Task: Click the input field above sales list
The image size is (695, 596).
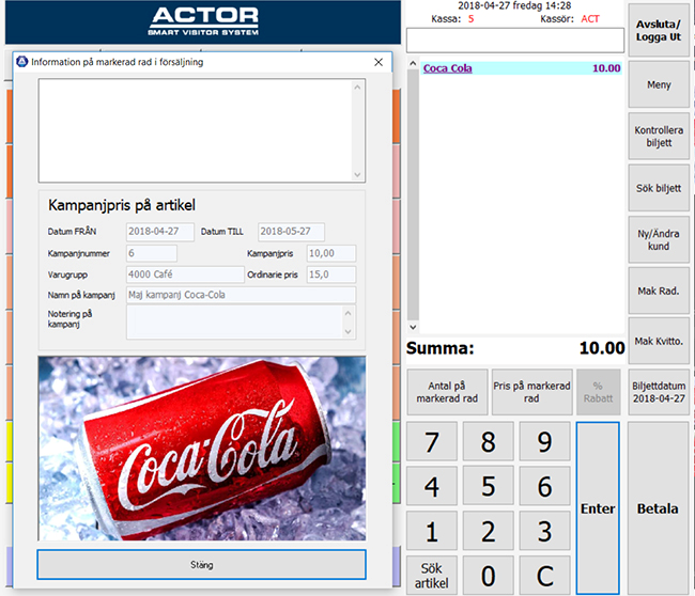Action: pyautogui.click(x=515, y=41)
